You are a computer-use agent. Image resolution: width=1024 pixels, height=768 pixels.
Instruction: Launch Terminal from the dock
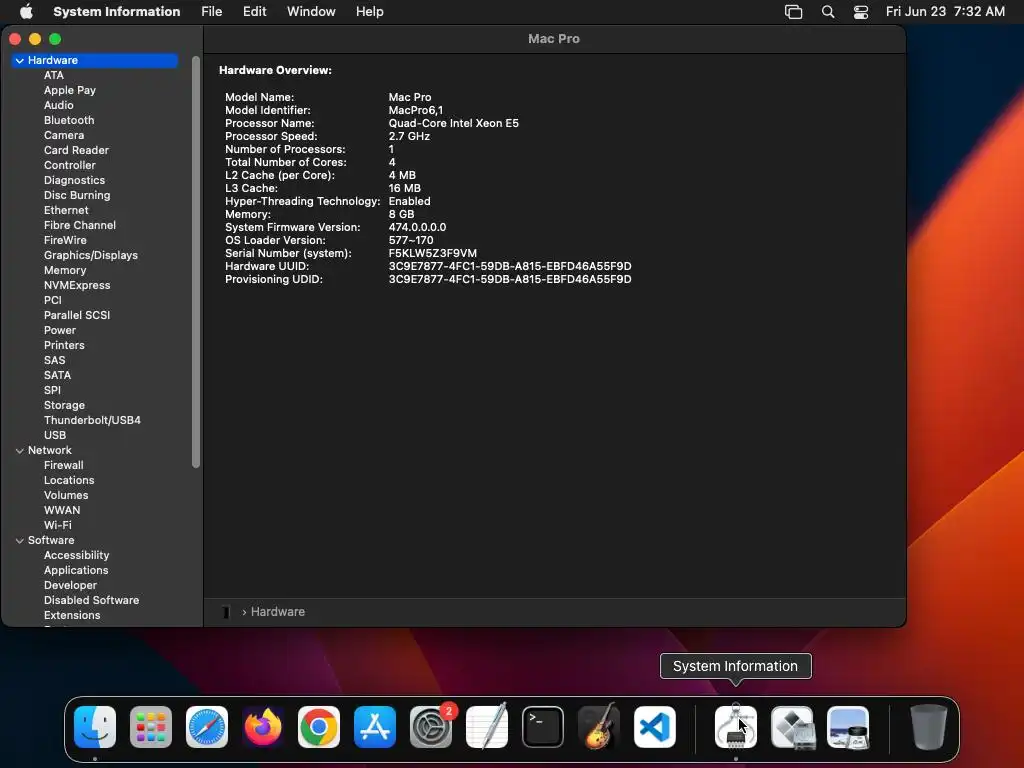[x=543, y=727]
